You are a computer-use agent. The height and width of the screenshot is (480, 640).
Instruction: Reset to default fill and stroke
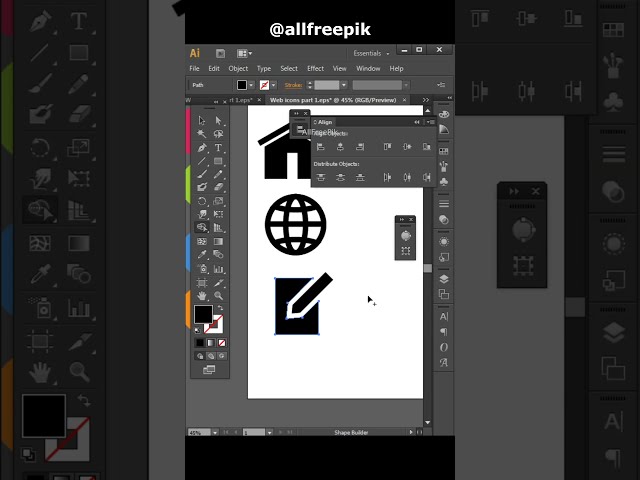point(198,330)
